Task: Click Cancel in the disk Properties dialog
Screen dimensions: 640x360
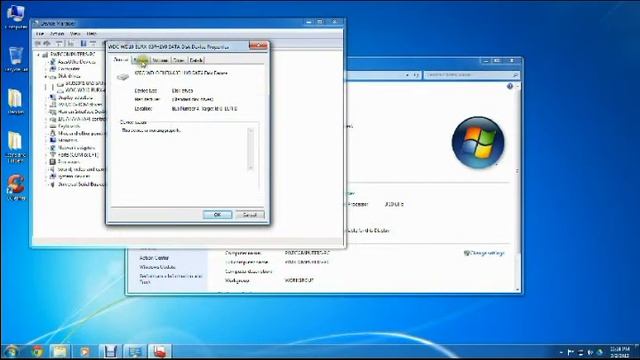Action: tap(250, 215)
